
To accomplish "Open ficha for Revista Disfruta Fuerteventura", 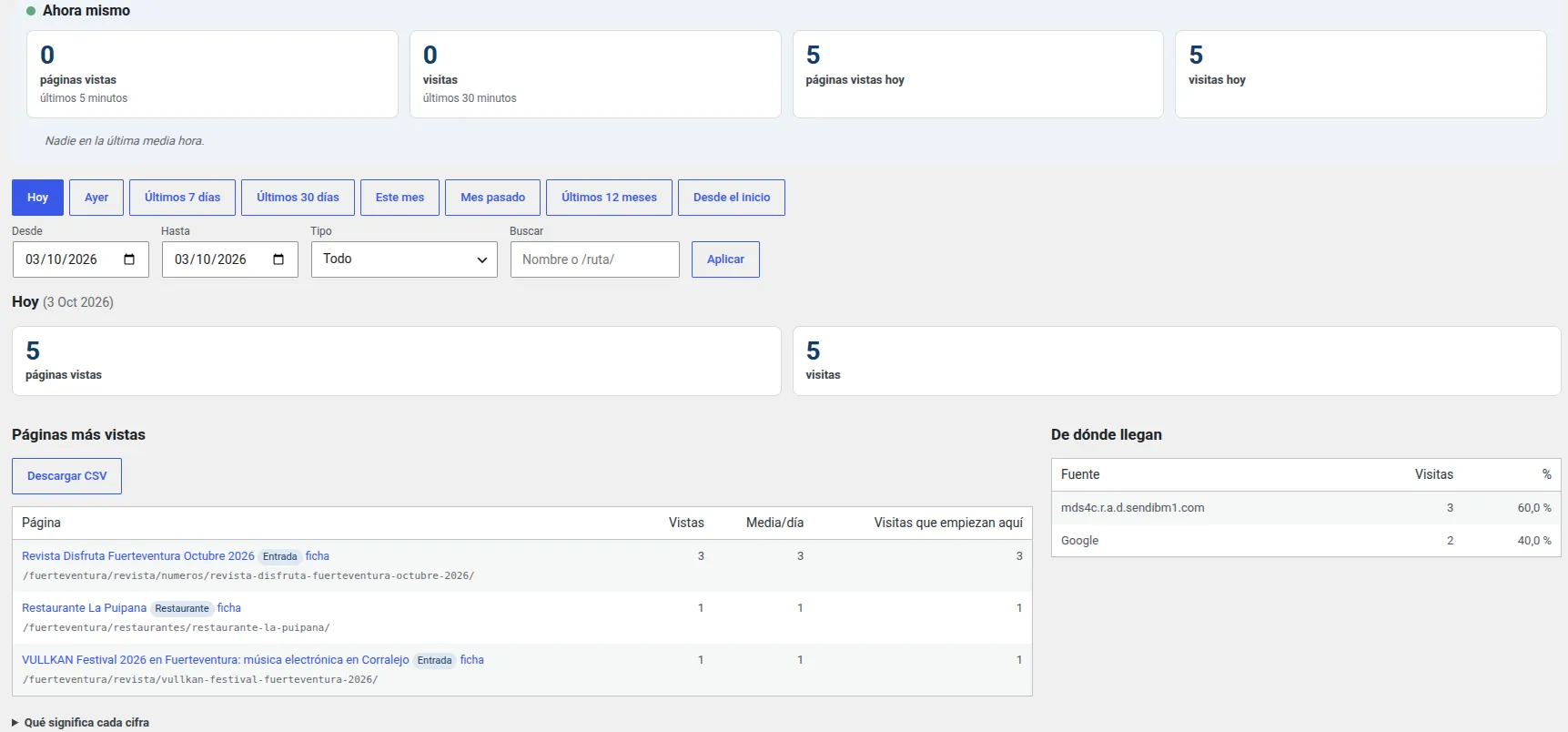I will coord(318,556).
